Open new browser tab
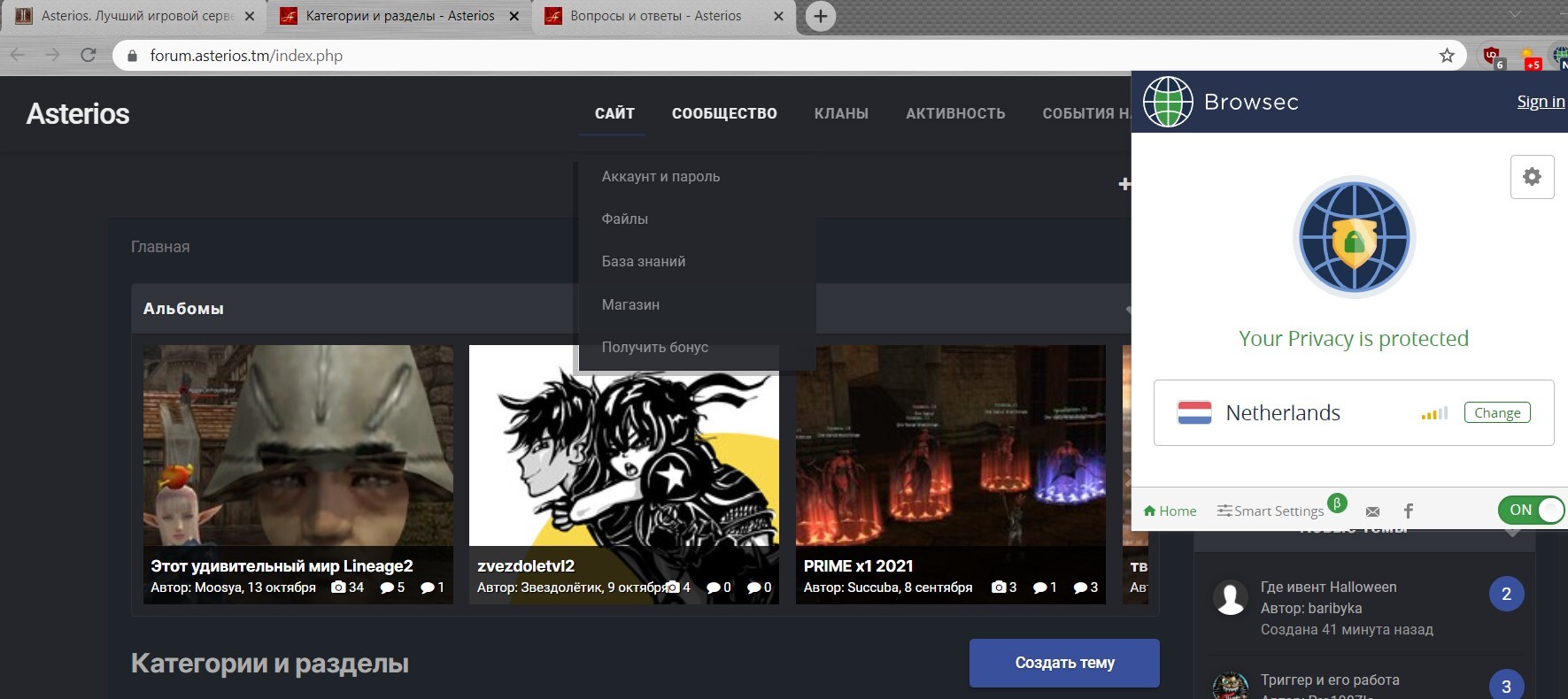 [x=821, y=16]
